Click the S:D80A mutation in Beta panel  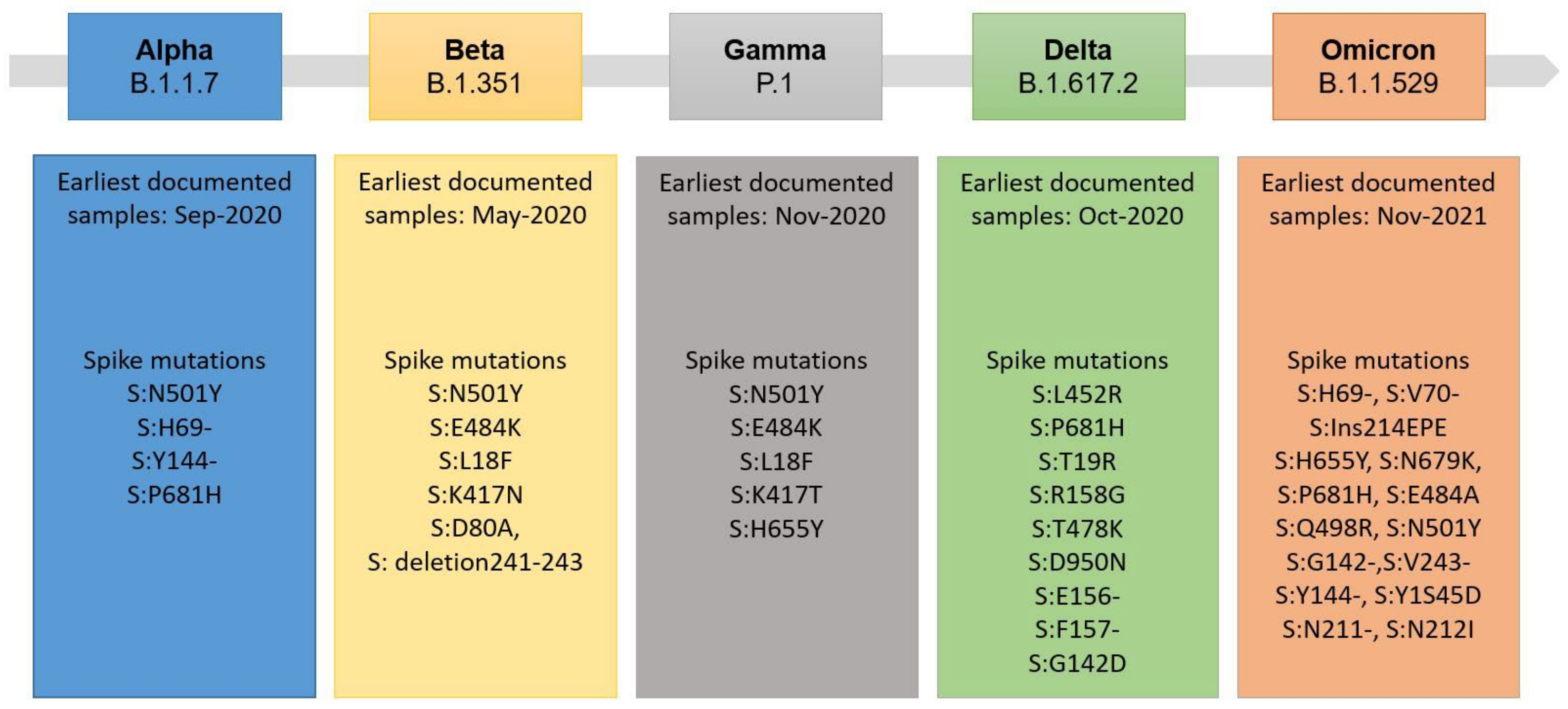(475, 528)
